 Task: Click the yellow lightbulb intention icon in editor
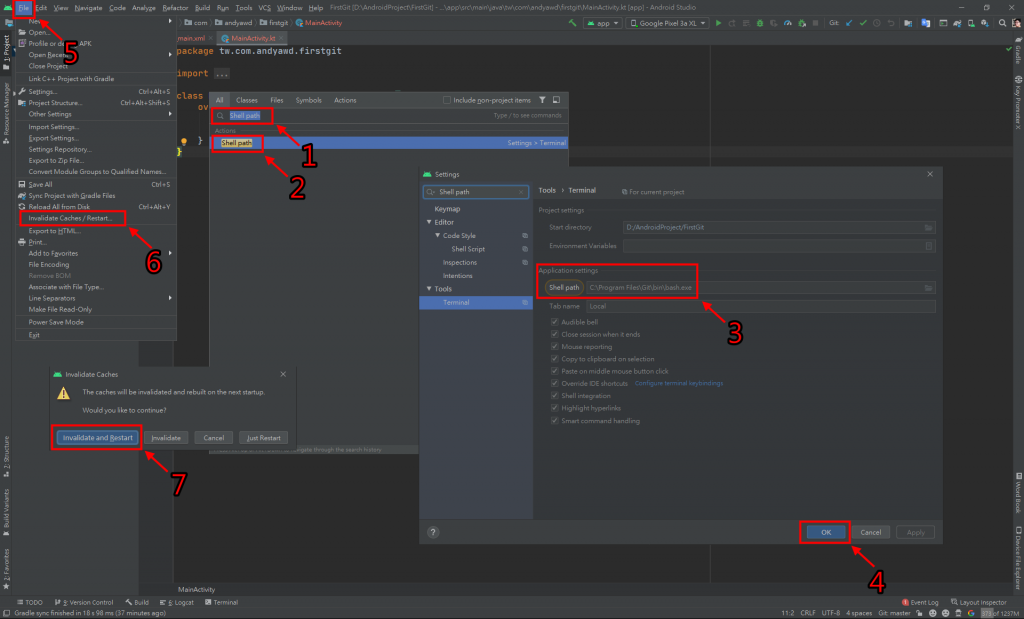click(x=184, y=141)
